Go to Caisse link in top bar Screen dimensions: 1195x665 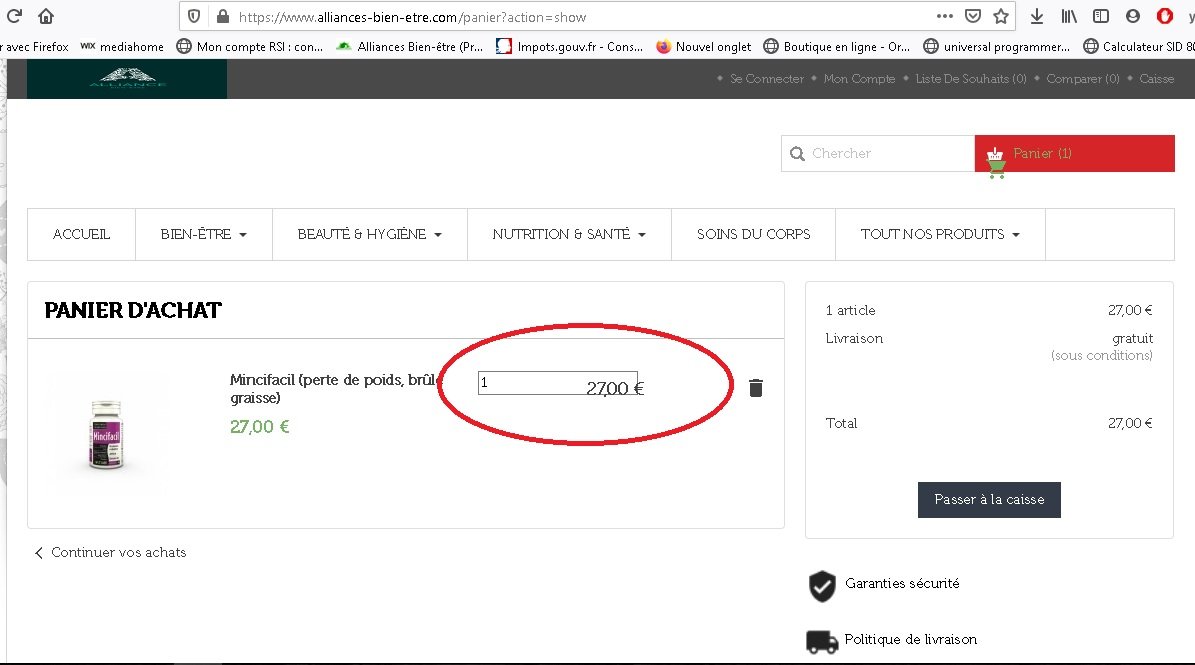pos(1156,78)
